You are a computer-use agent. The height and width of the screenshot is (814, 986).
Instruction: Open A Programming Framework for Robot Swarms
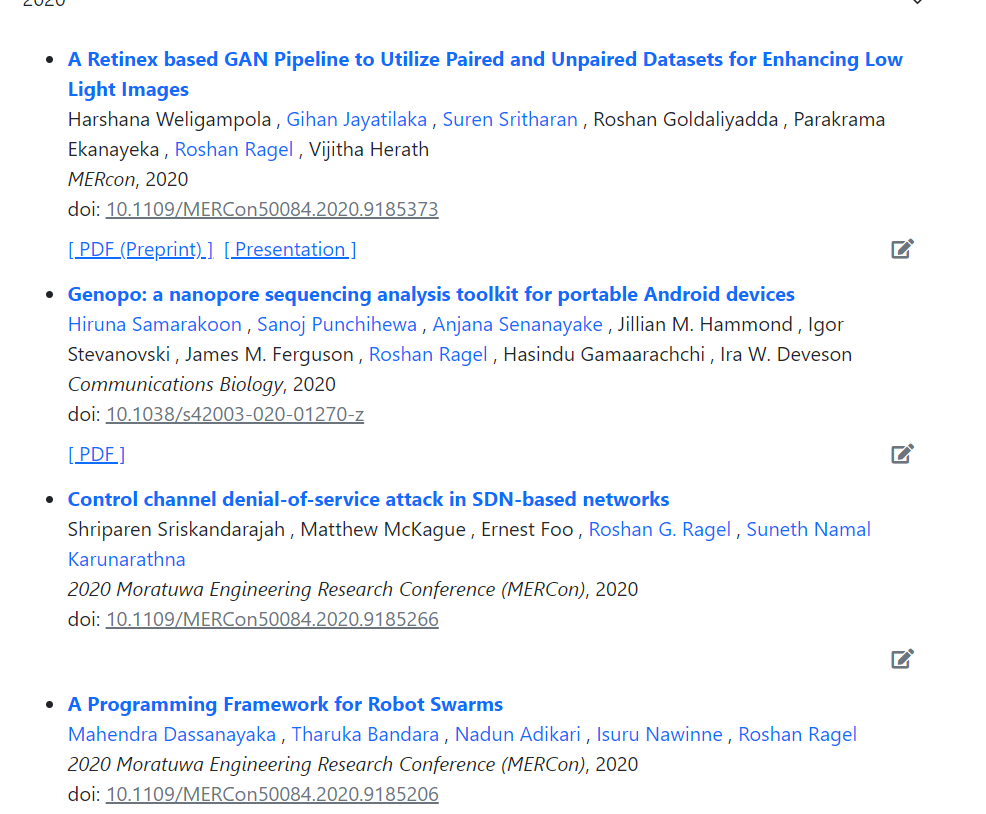285,704
